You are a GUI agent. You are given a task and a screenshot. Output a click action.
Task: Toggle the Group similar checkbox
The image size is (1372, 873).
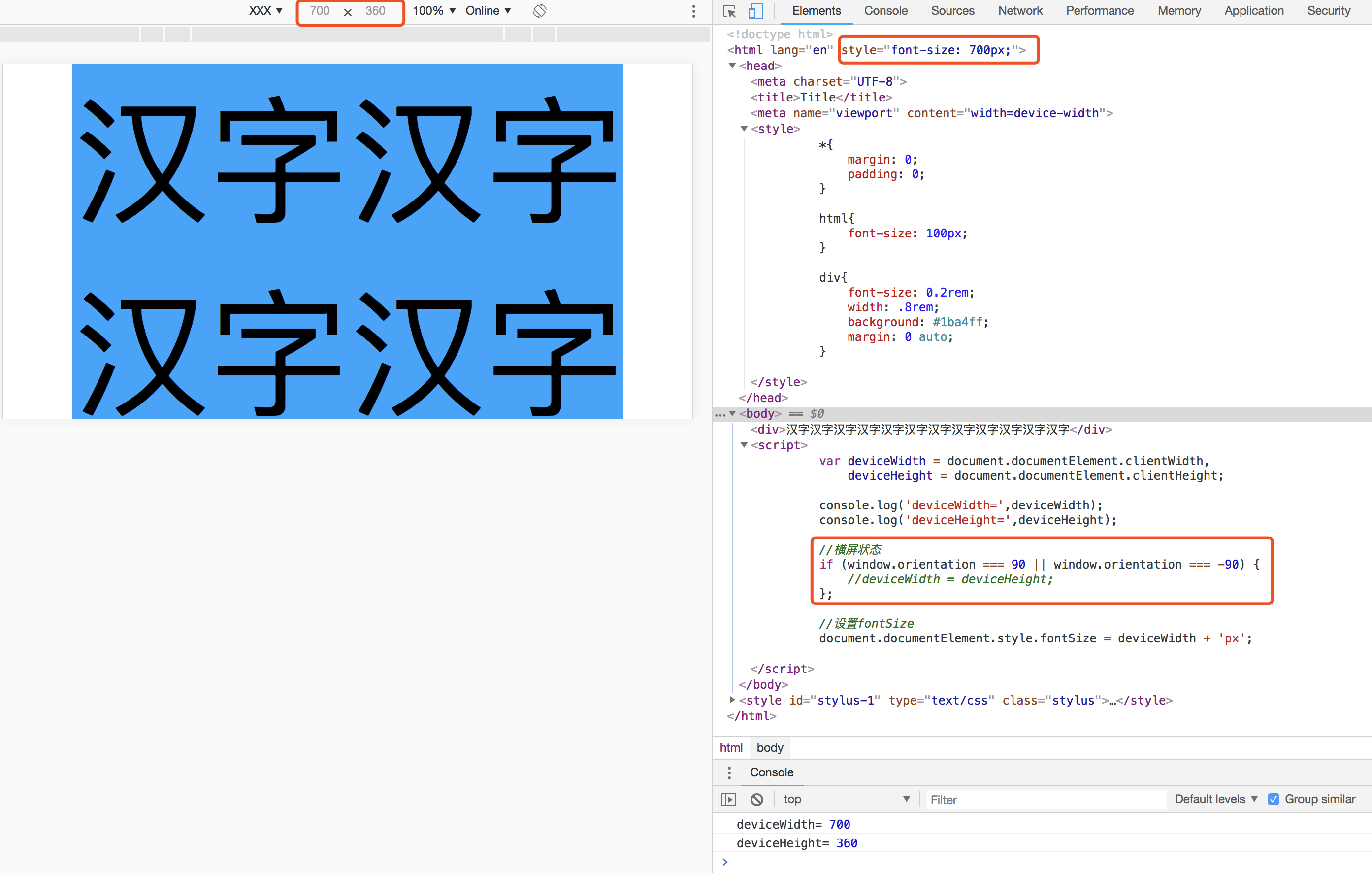coord(1274,799)
